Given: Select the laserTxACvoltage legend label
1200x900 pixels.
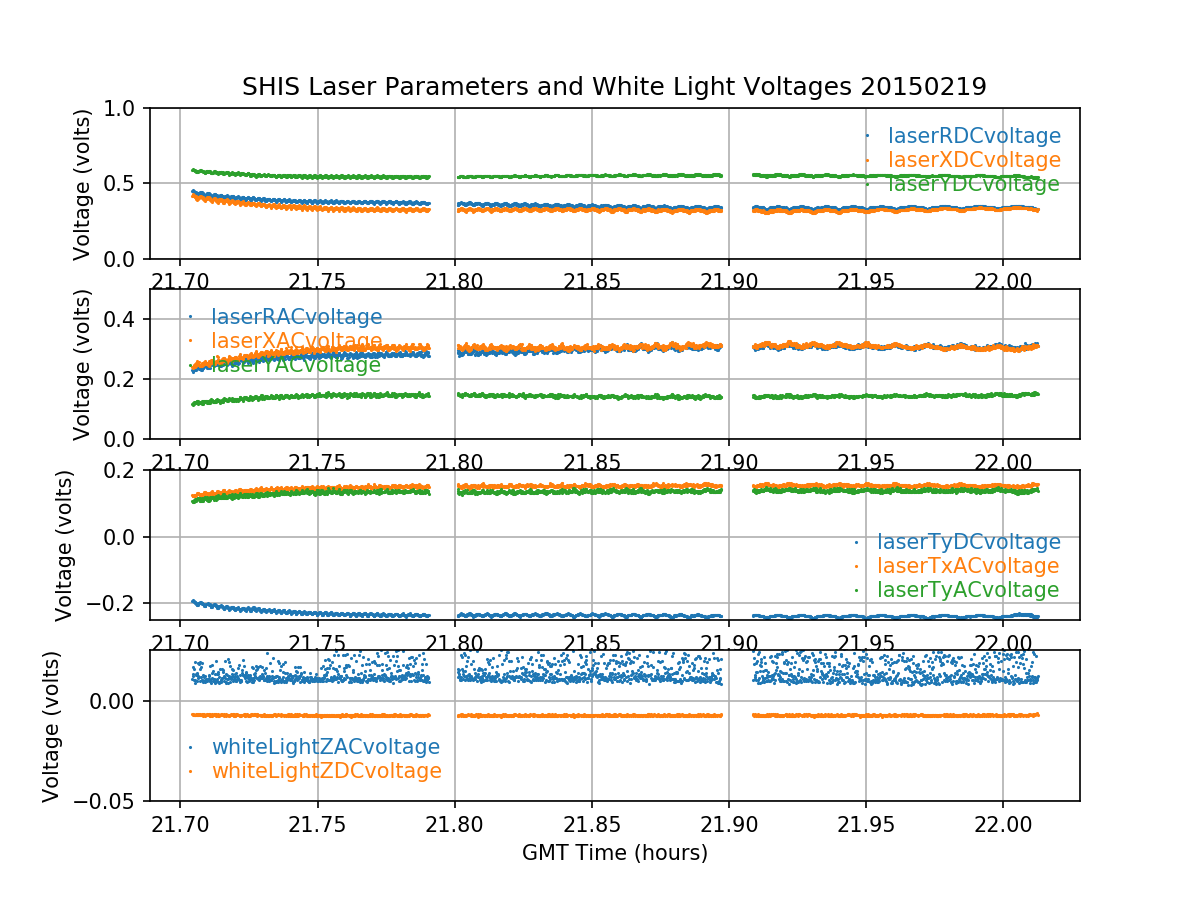Looking at the screenshot, I should coord(968,566).
